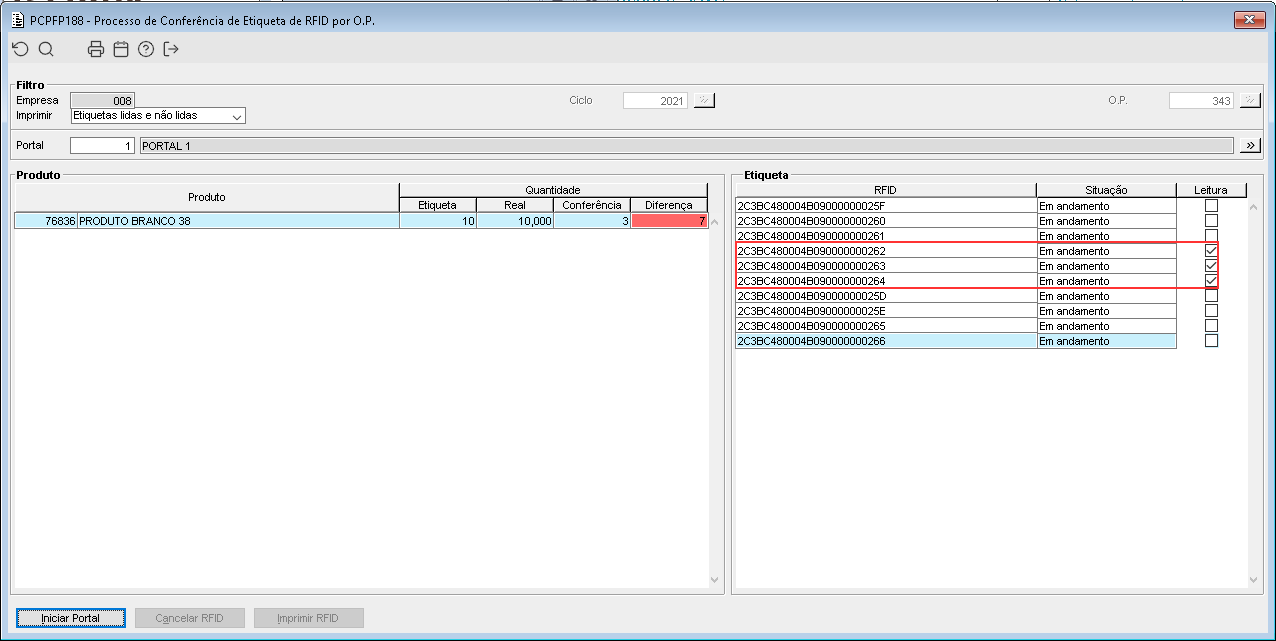Image resolution: width=1276 pixels, height=641 pixels.
Task: Click the Cancelar RFID button
Action: coord(190,618)
